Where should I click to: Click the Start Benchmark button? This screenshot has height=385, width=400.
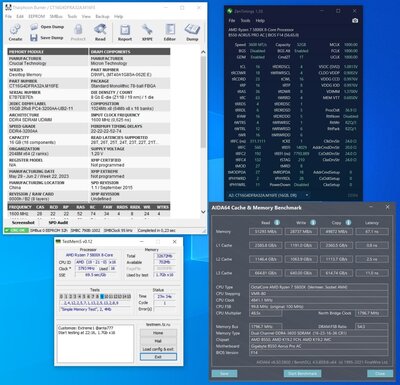coord(302,373)
